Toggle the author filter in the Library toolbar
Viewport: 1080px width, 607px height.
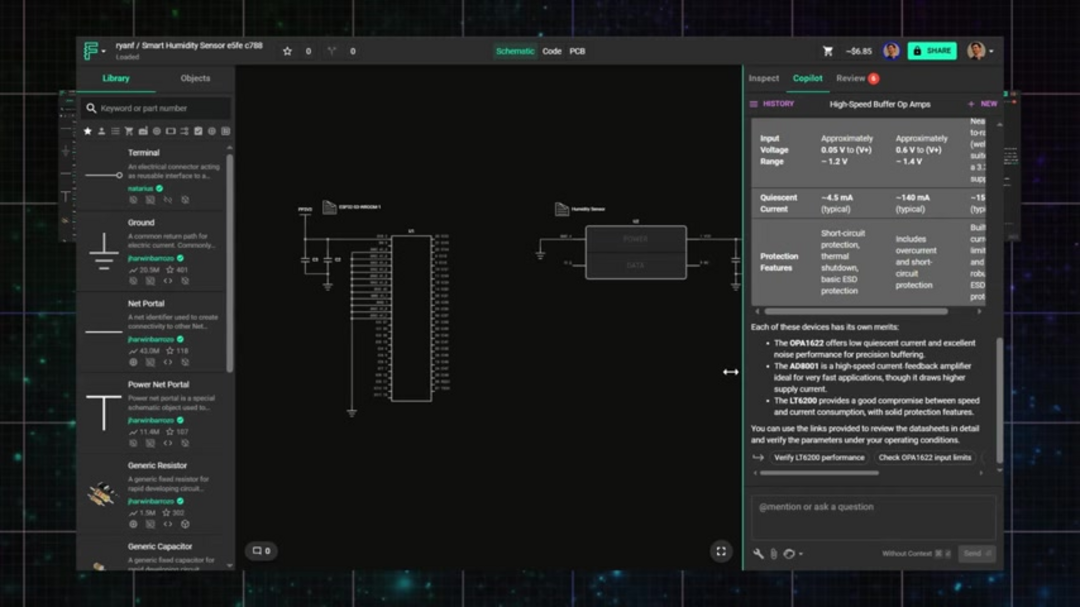pyautogui.click(x=101, y=130)
